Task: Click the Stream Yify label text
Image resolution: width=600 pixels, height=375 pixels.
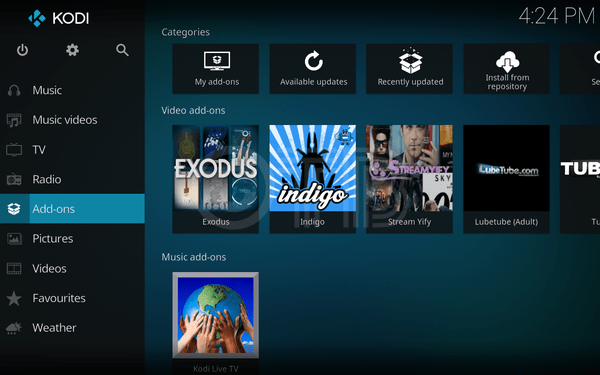Action: [409, 222]
